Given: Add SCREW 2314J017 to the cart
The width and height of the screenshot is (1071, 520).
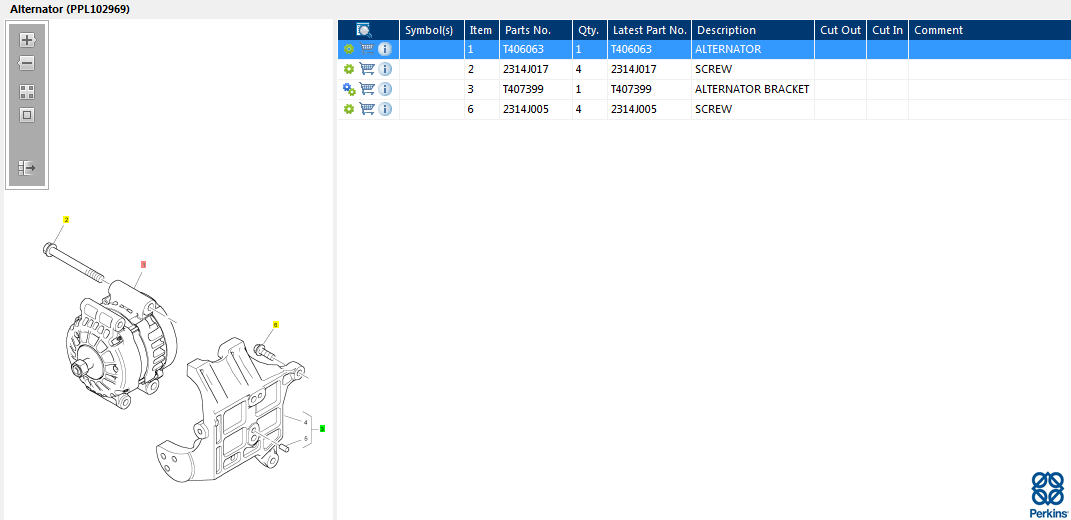Looking at the screenshot, I should coord(367,69).
